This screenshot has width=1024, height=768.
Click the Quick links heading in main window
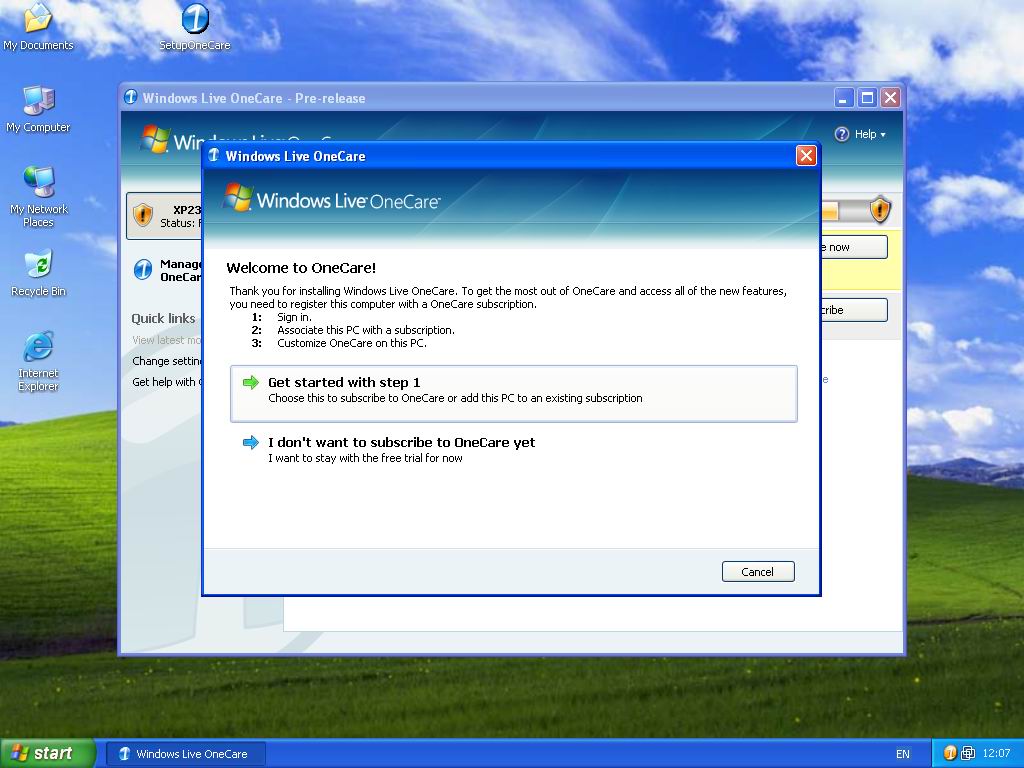click(x=163, y=318)
